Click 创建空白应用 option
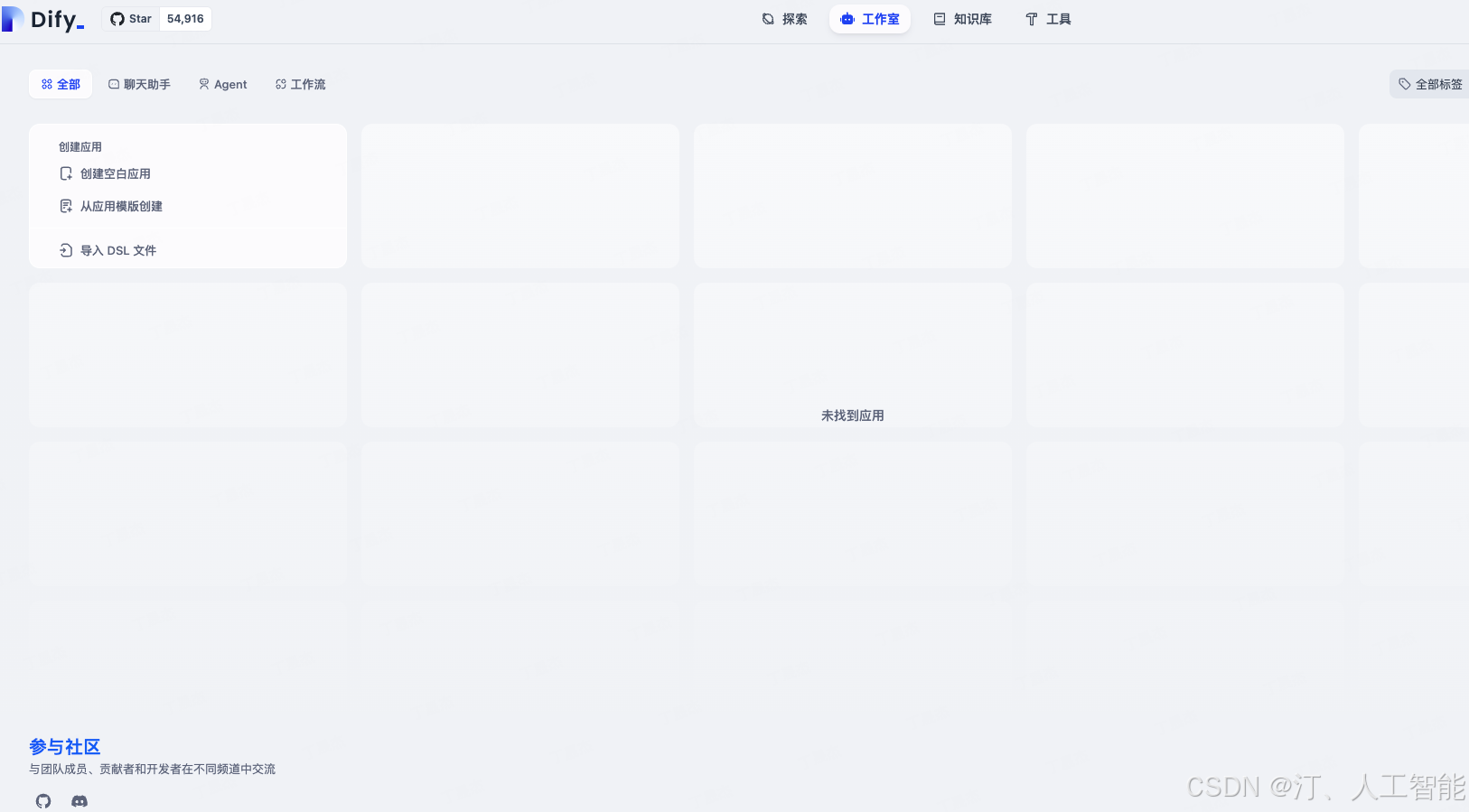The image size is (1469, 812). point(115,173)
